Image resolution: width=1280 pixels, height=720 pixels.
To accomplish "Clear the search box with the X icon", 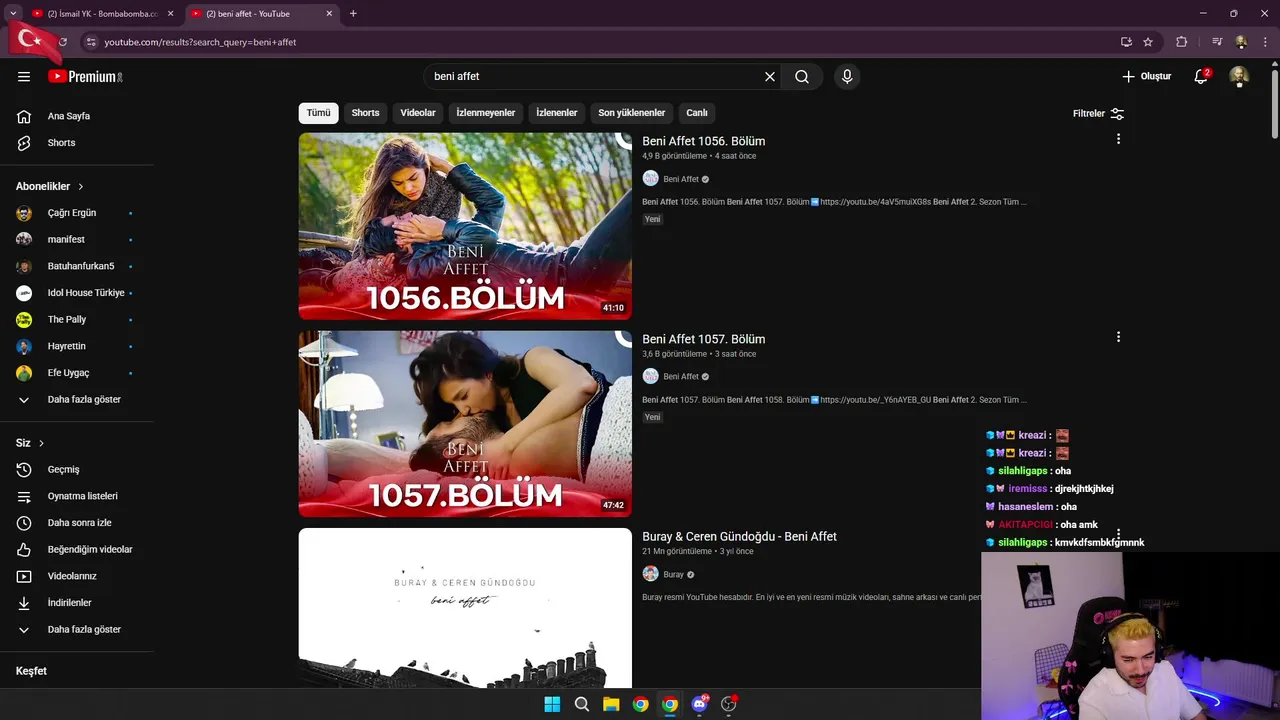I will tap(770, 76).
